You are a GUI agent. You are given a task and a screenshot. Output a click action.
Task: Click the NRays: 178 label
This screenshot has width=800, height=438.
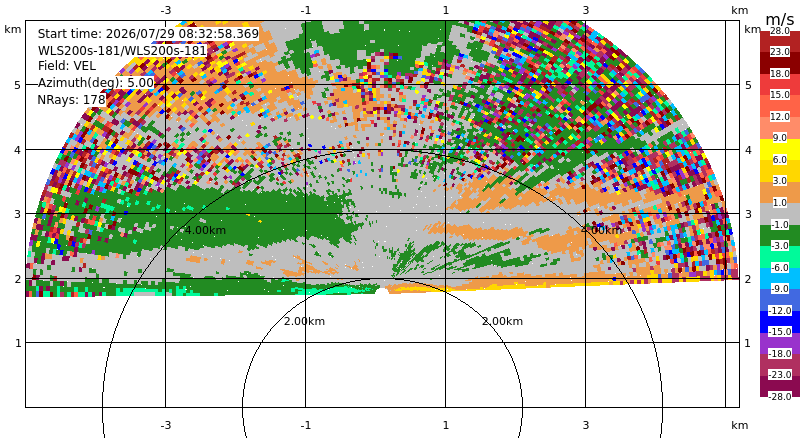point(71,100)
